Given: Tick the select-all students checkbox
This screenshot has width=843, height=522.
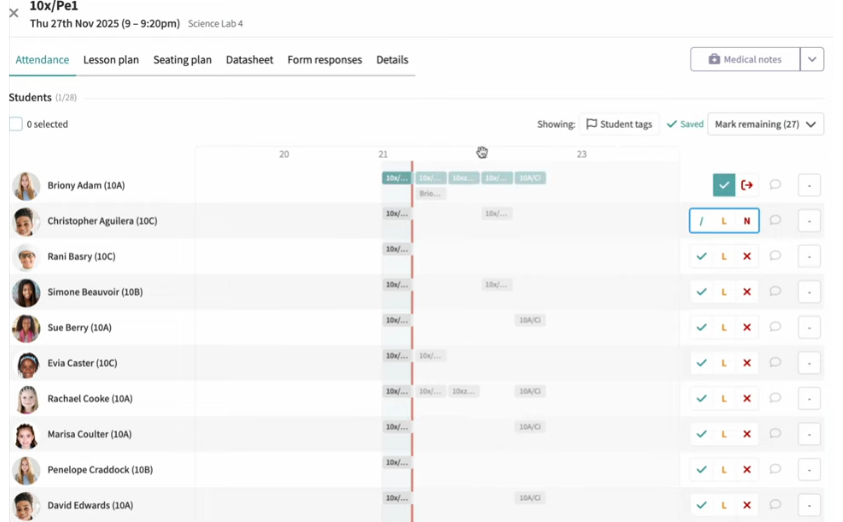Looking at the screenshot, I should click(16, 124).
